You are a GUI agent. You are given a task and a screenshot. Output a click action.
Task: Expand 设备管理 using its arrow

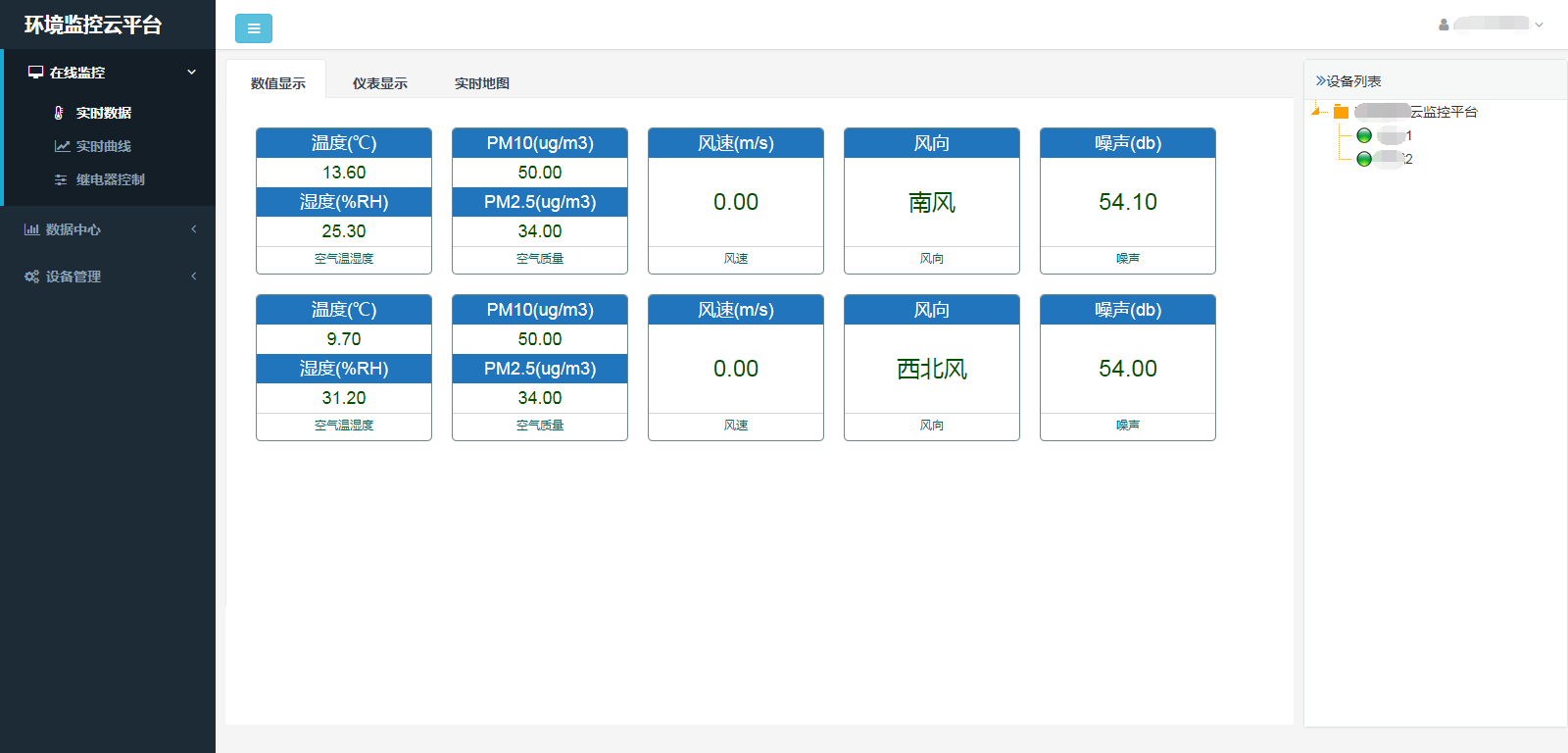click(194, 276)
